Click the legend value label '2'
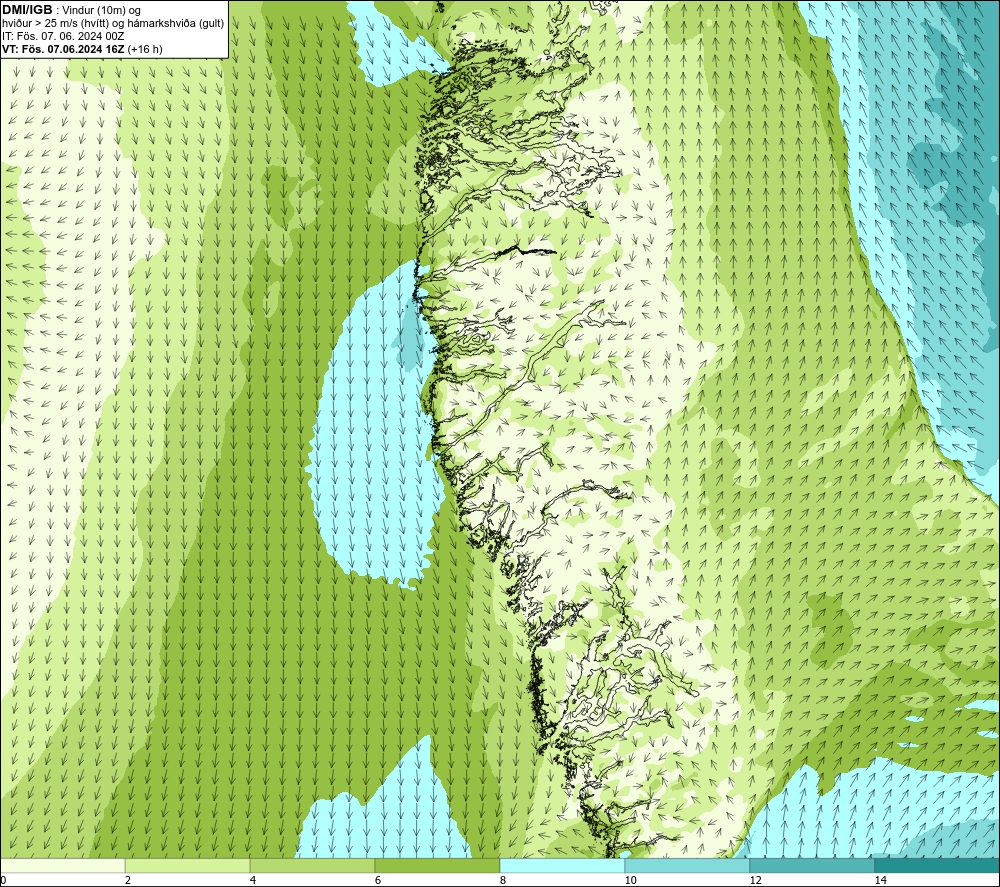1000x887 pixels. click(128, 881)
